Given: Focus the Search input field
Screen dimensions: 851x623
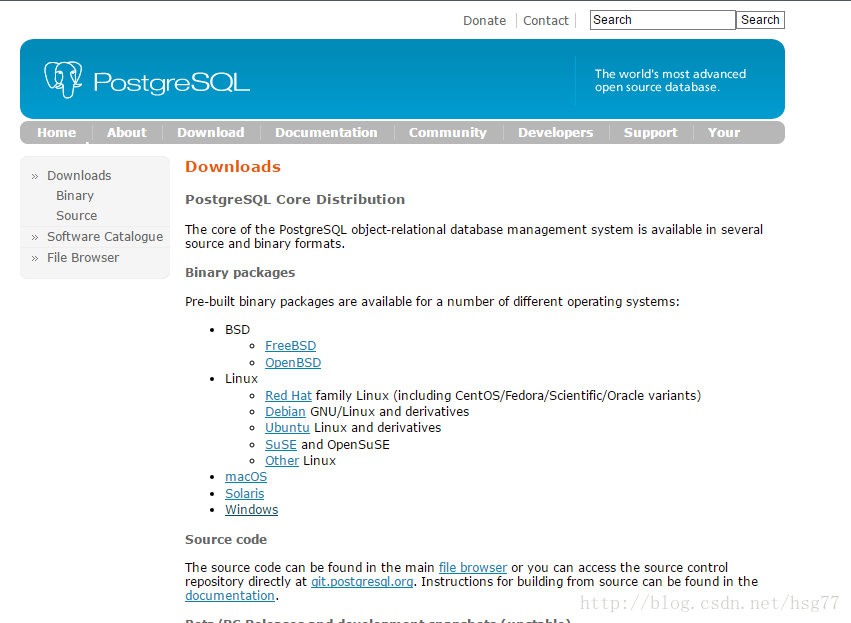Looking at the screenshot, I should [663, 20].
